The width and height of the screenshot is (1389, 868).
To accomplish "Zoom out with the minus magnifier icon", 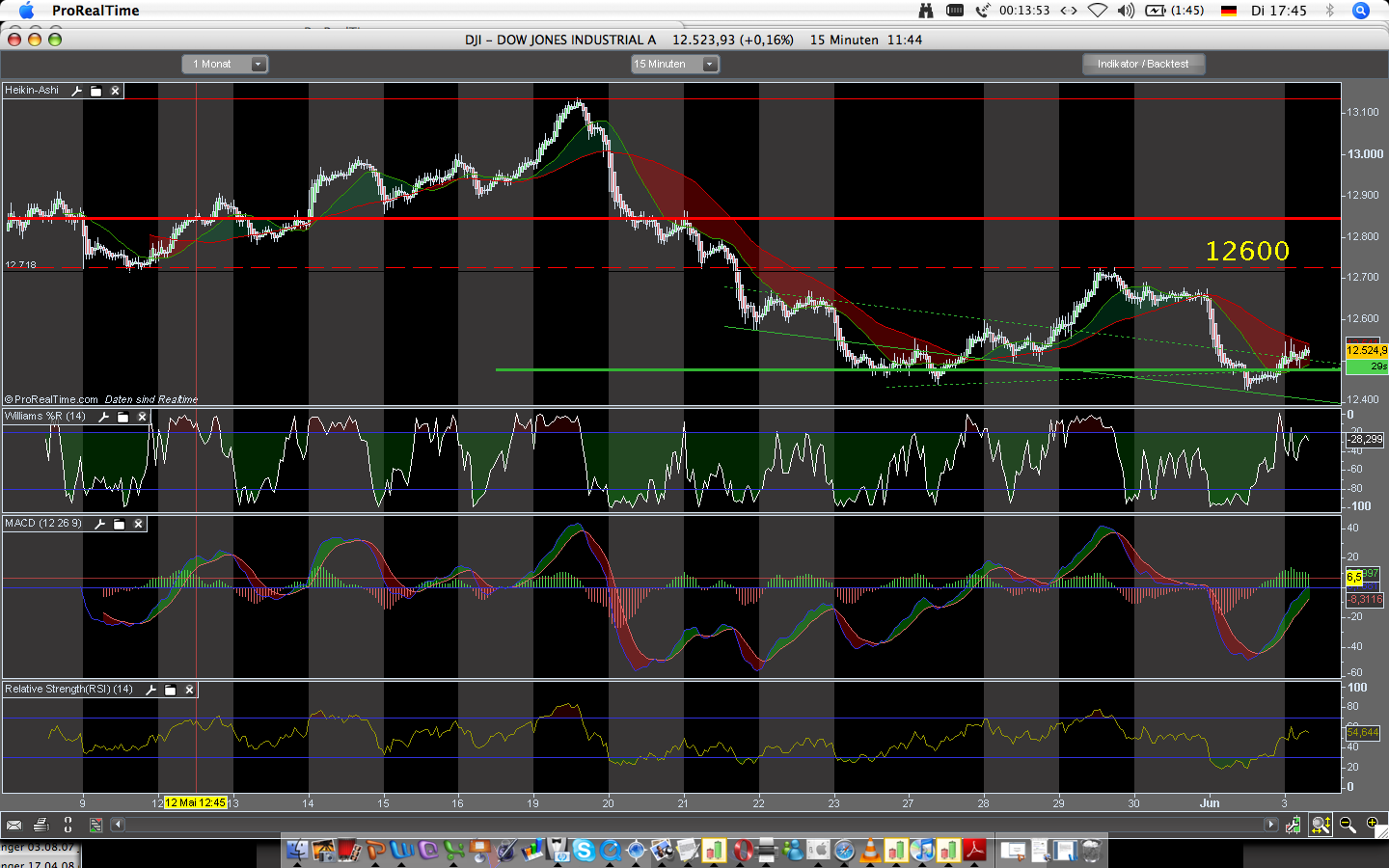I will point(1348,825).
